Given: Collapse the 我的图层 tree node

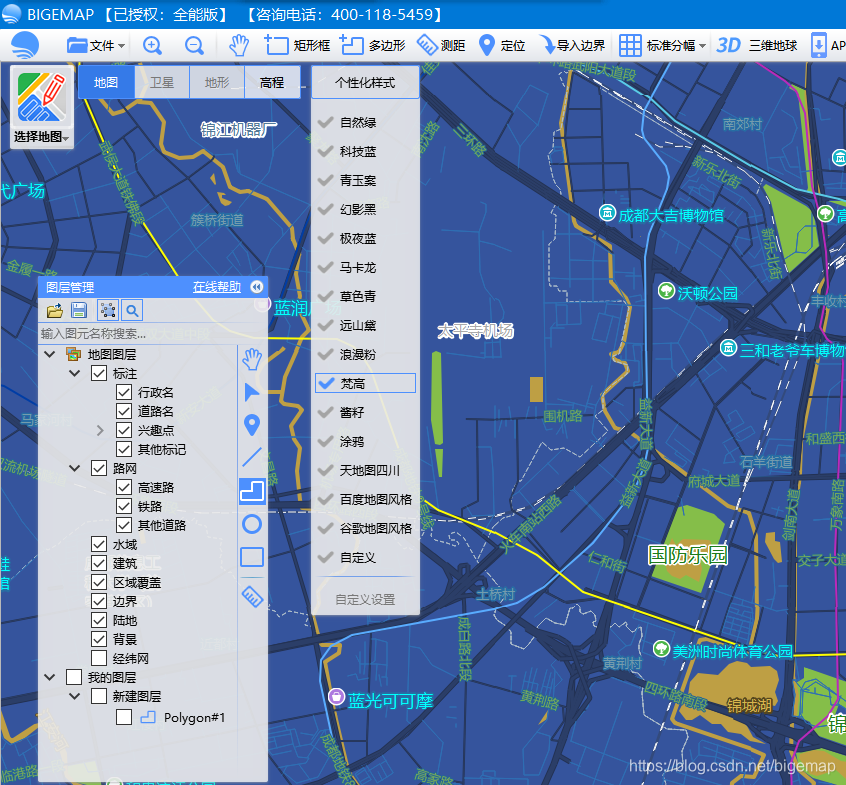Looking at the screenshot, I should tap(50, 677).
